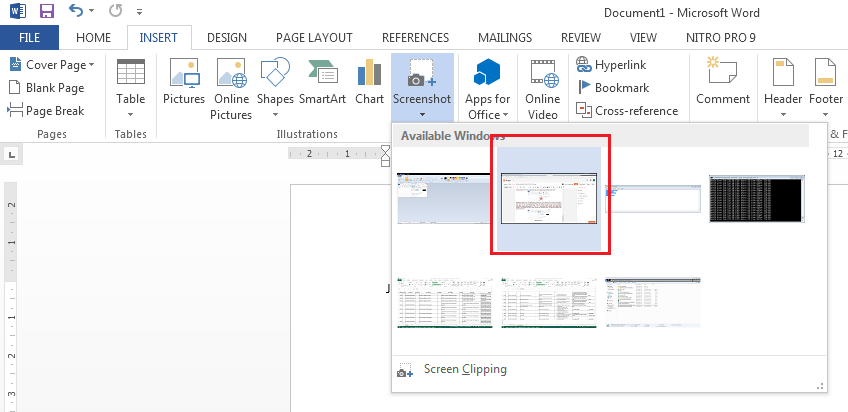Insert a SmartArt graphic
848x412 pixels.
321,82
